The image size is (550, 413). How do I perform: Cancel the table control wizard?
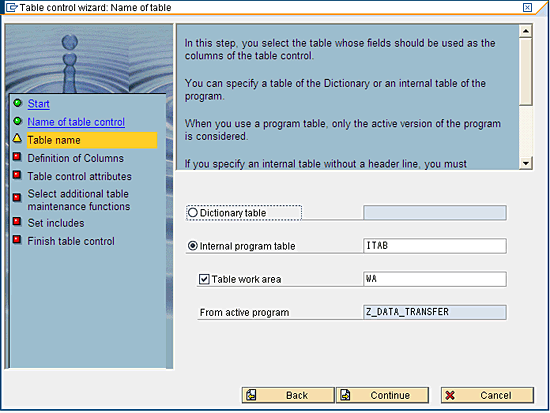tap(487, 395)
